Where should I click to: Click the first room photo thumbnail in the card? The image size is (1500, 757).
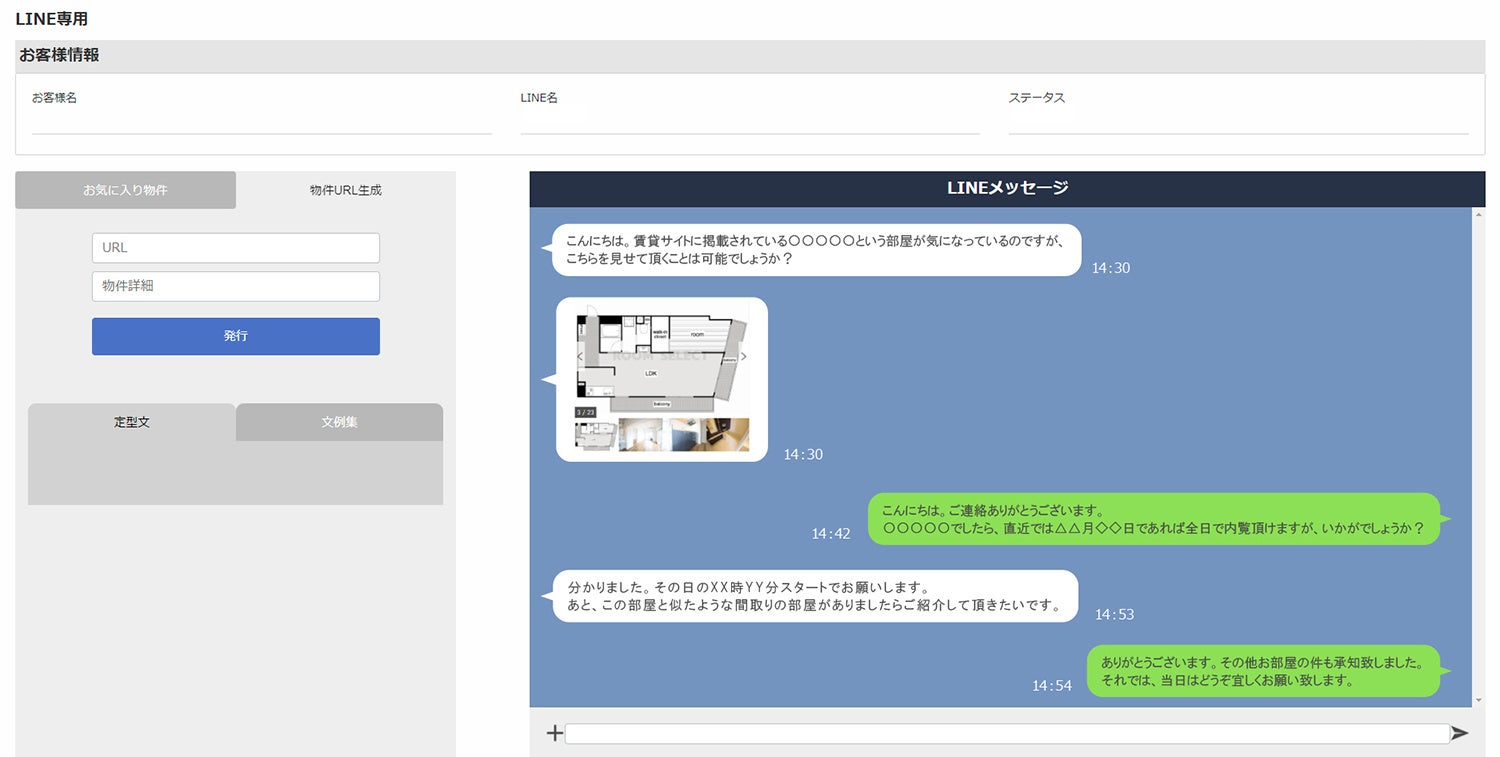[643, 435]
